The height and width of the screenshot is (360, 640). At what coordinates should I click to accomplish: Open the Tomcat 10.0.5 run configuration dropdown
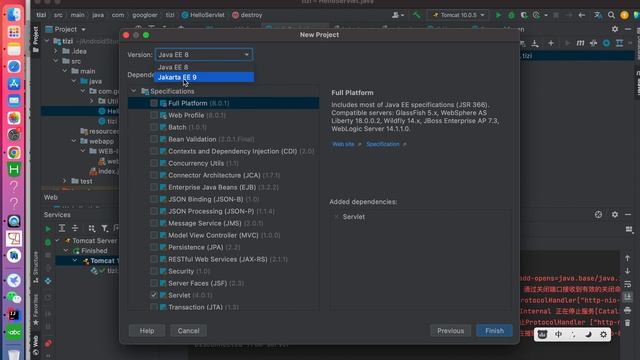(458, 15)
